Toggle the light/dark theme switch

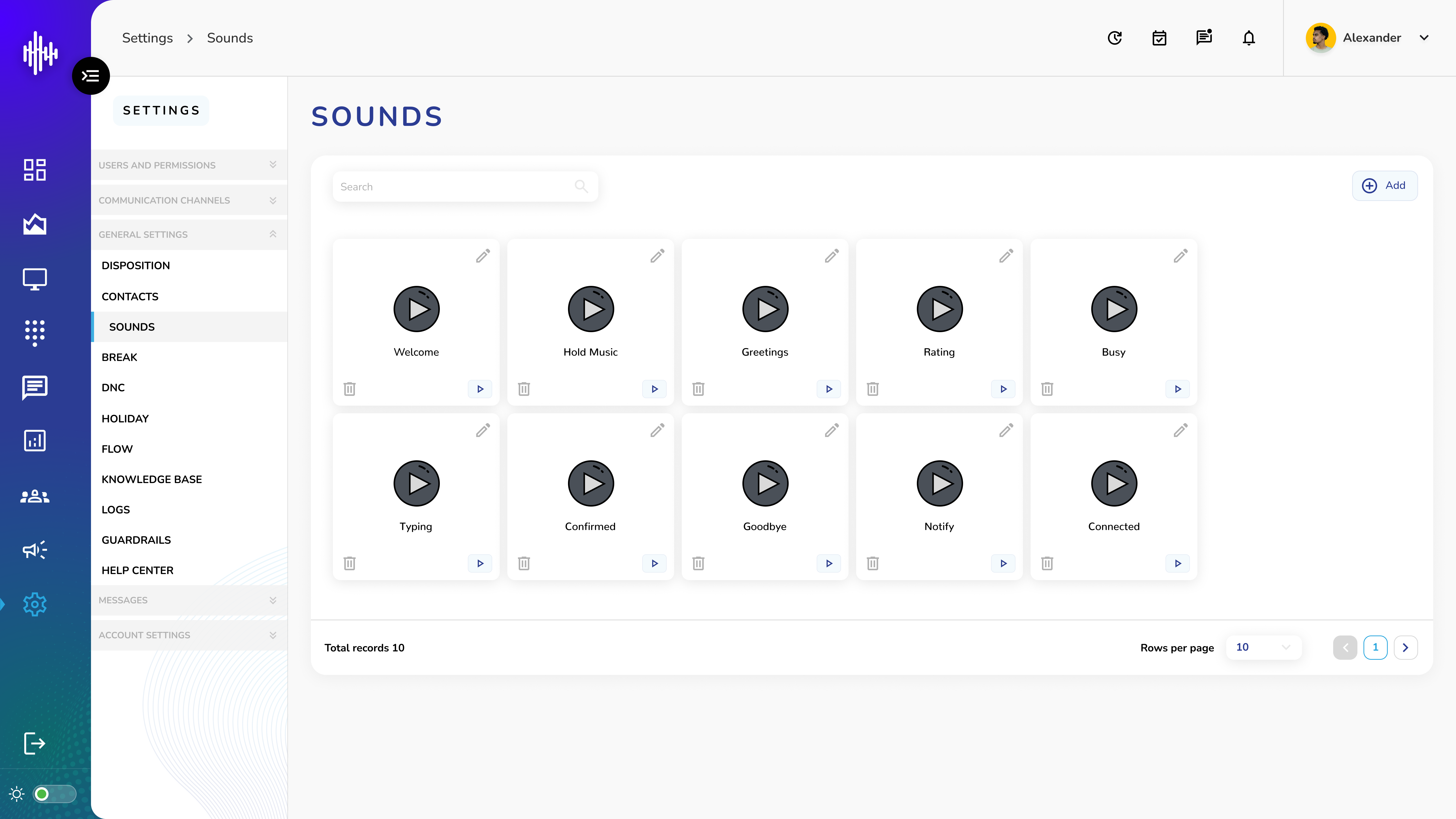(54, 794)
